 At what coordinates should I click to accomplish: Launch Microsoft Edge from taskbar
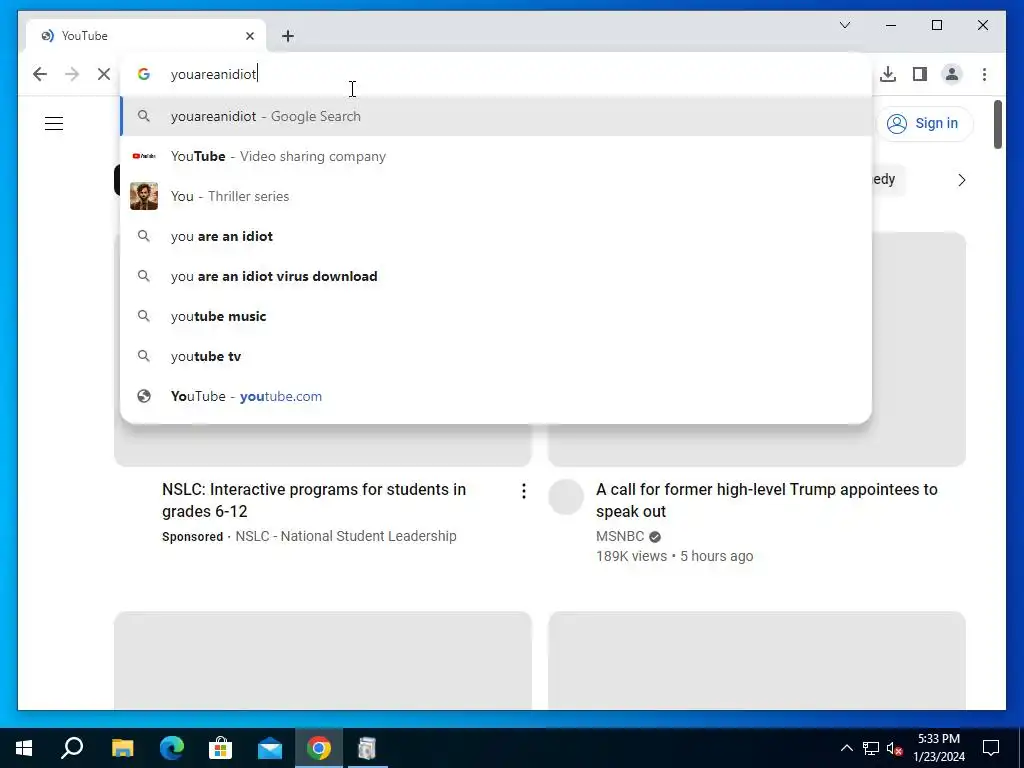click(172, 748)
